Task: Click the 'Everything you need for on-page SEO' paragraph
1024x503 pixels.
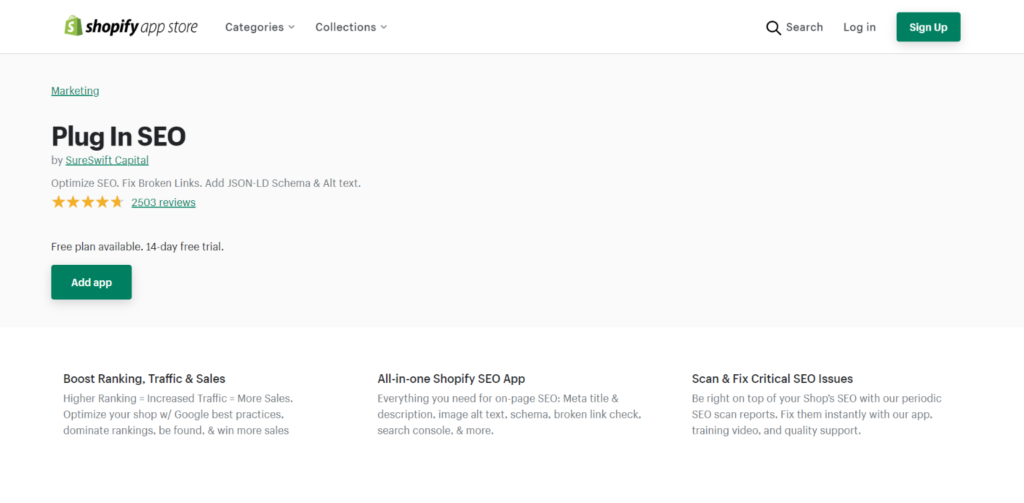Action: (x=509, y=415)
